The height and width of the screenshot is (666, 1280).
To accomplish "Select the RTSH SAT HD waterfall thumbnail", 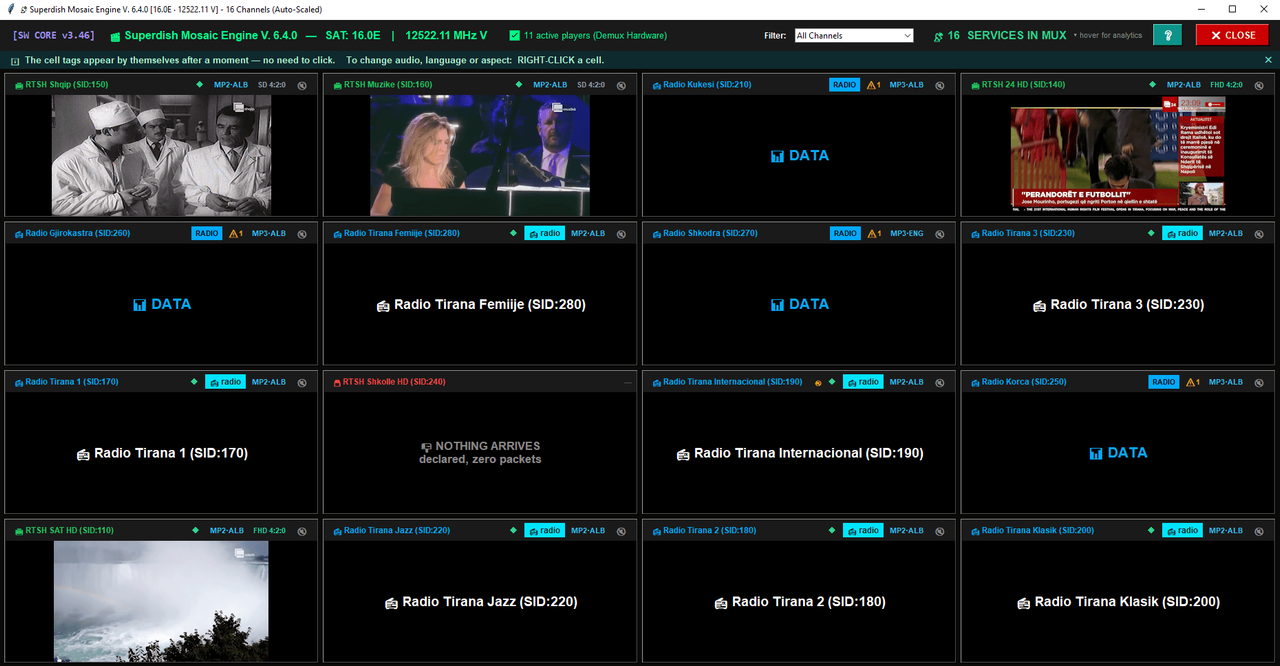I will point(161,601).
